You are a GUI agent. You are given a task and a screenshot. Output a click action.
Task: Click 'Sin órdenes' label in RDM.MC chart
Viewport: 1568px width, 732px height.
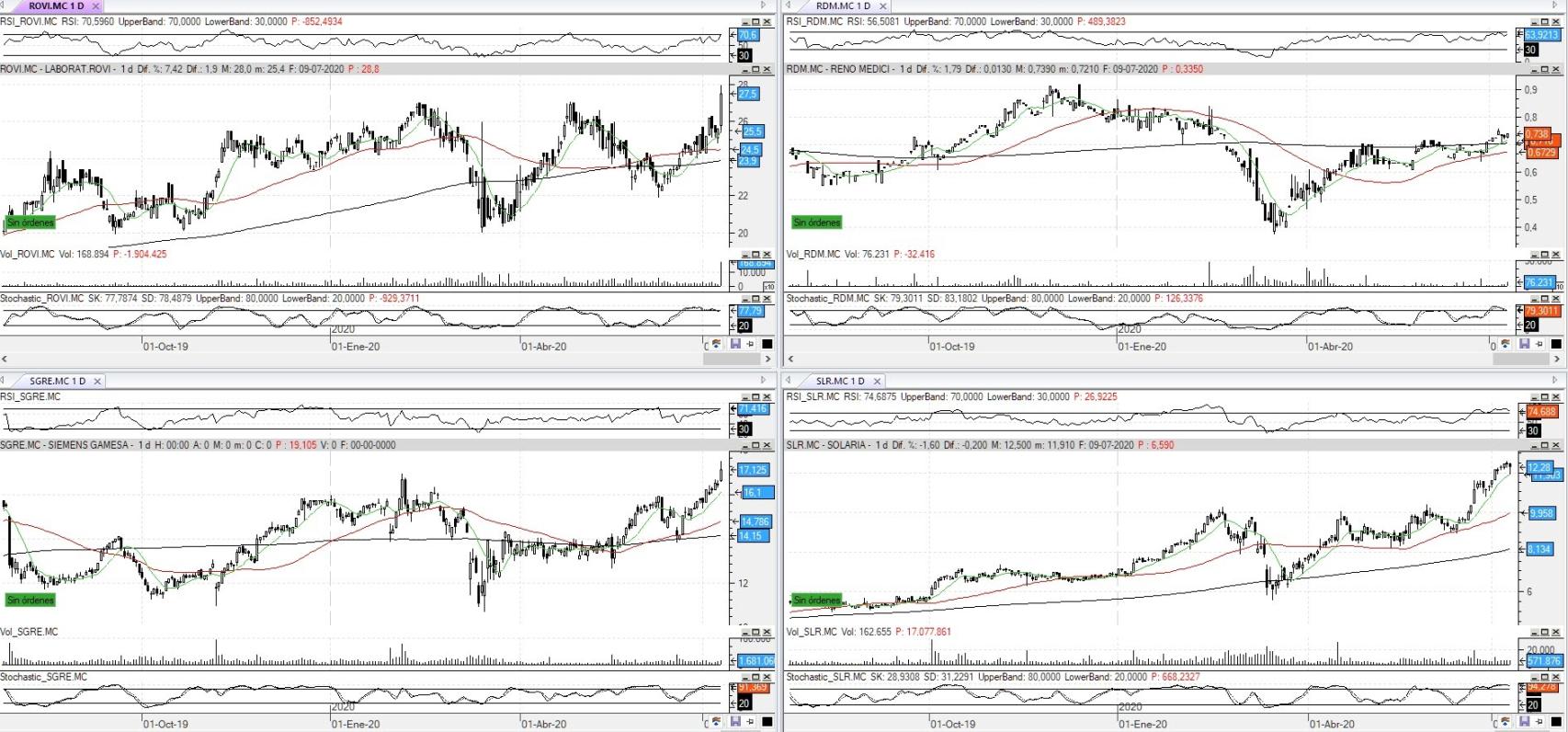(x=817, y=223)
